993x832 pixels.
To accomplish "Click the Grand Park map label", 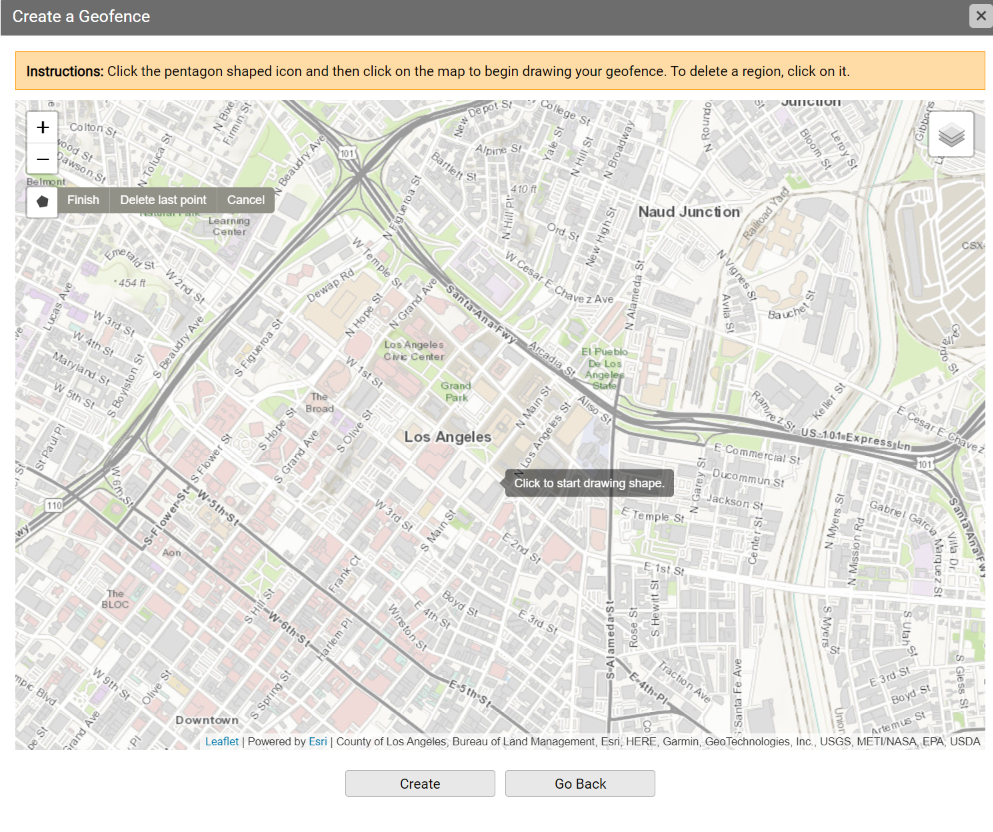I will click(x=456, y=392).
